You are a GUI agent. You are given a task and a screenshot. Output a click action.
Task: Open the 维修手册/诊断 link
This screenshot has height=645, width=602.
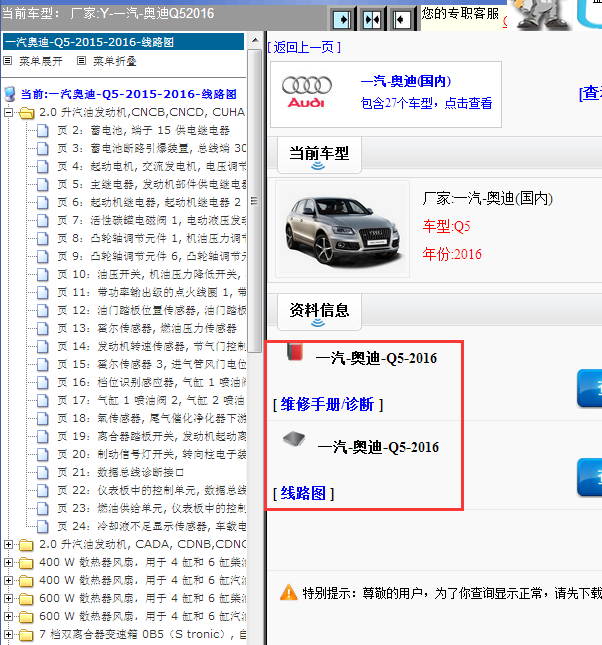coord(328,404)
